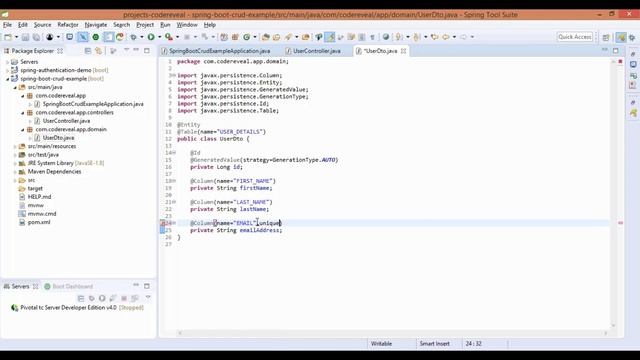This screenshot has height=360, width=640.
Task: Click on "private String emailAddress;" code line
Action: point(236,230)
